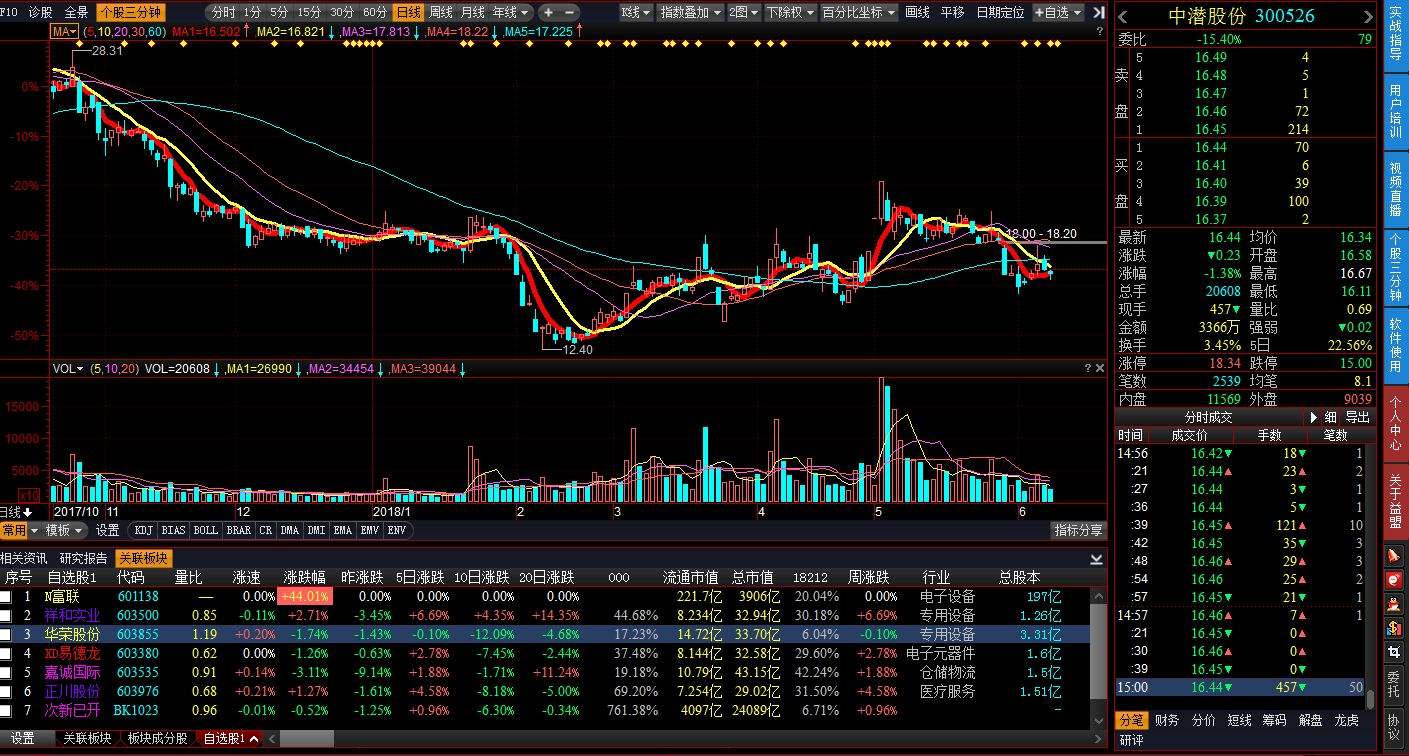
Task: Check the box for XD易德龙 row
Action: (x=7, y=654)
